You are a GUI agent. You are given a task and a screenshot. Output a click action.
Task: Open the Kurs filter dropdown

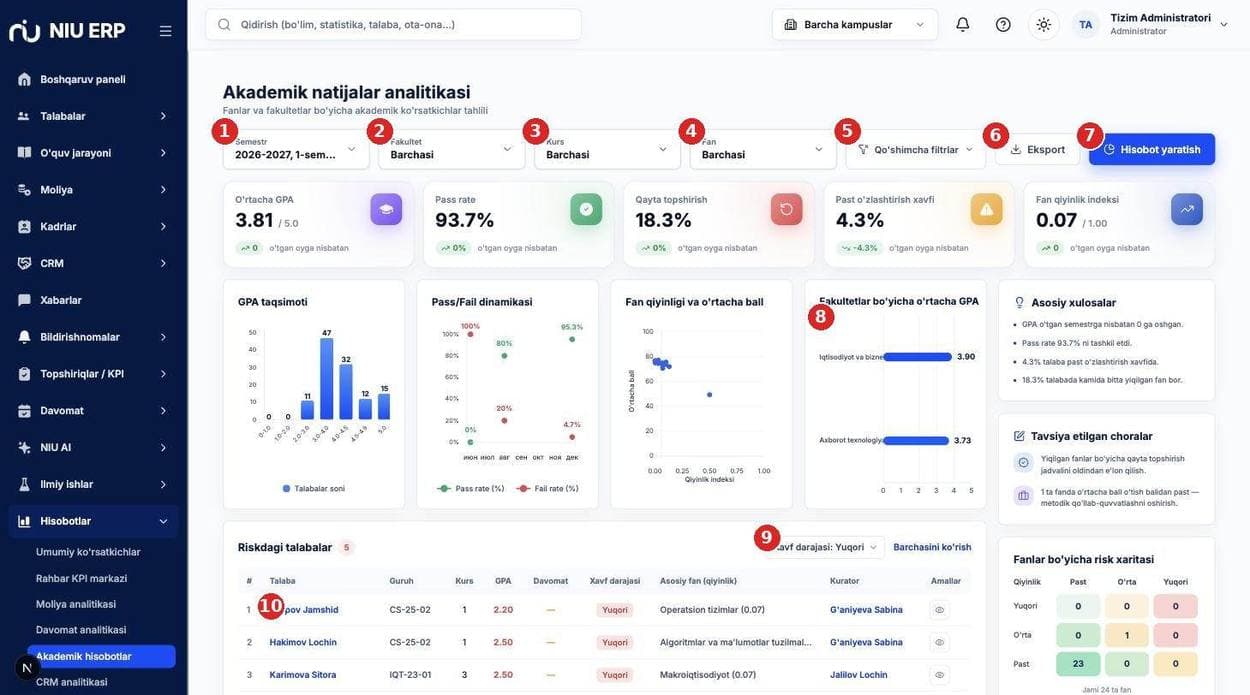[x=608, y=149]
